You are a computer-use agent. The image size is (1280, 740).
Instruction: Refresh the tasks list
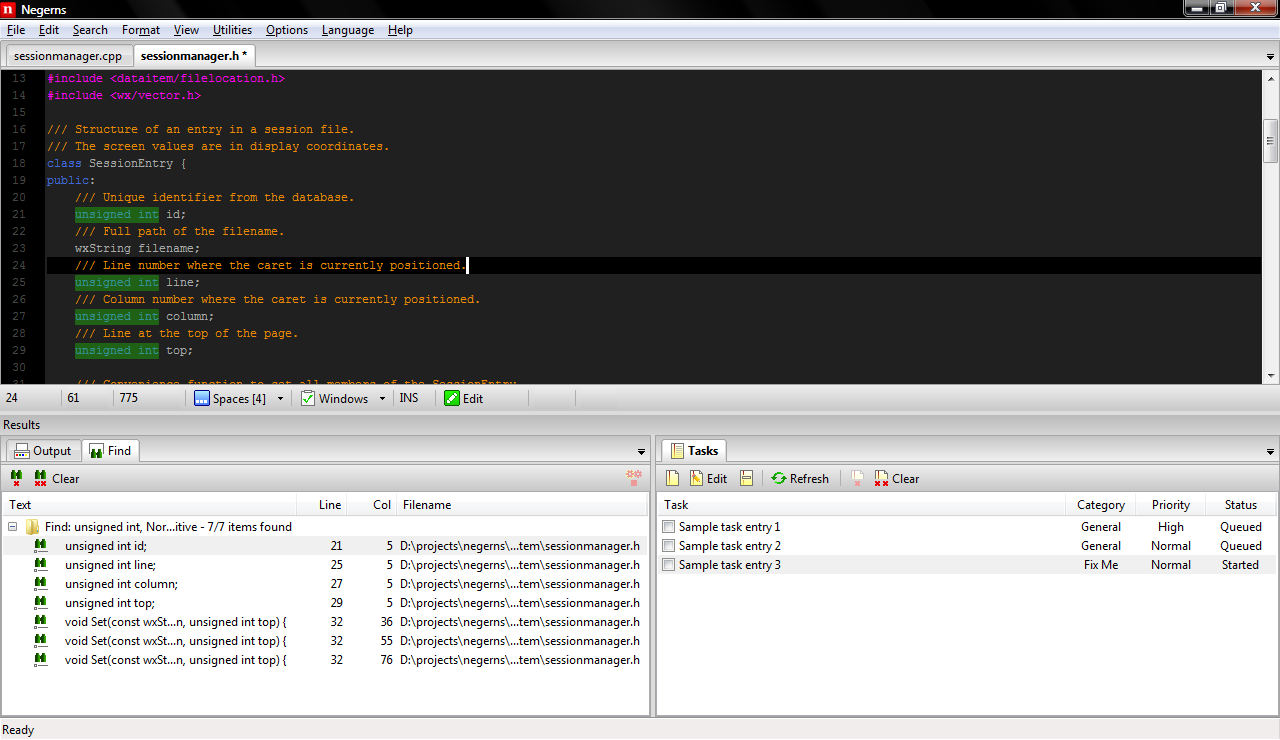pyautogui.click(x=799, y=479)
